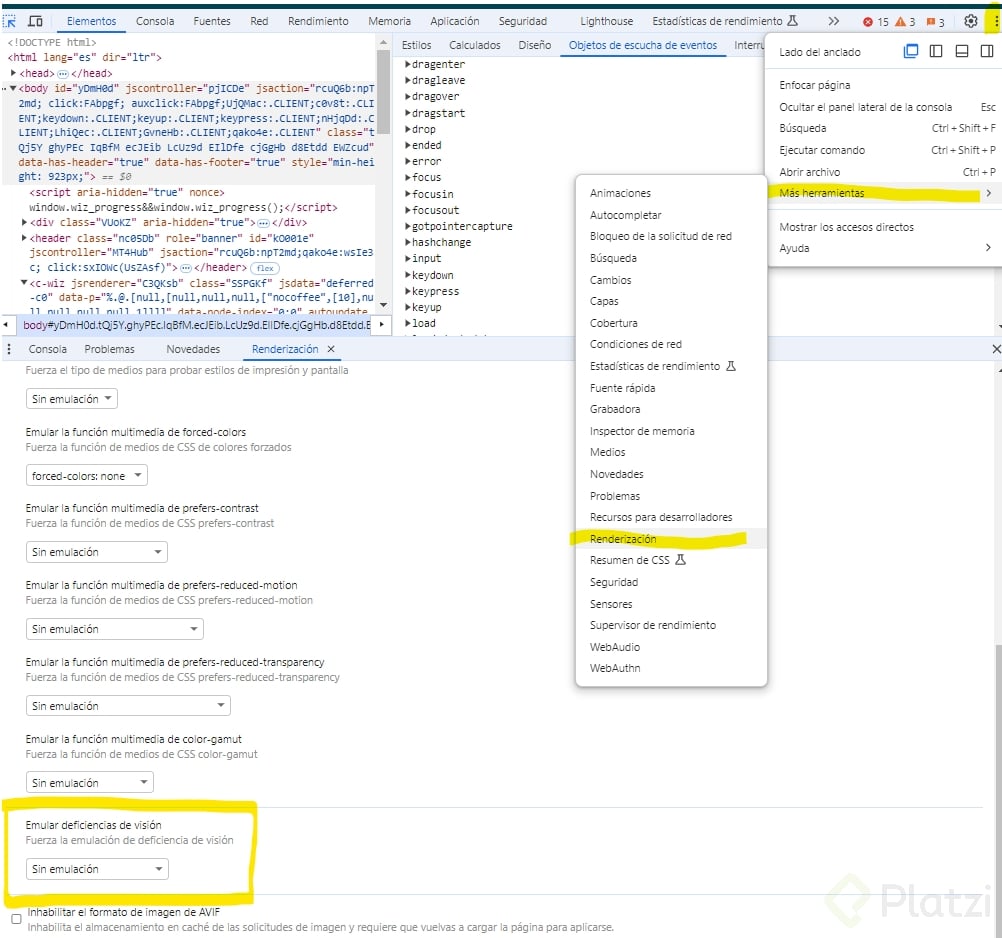Image resolution: width=1002 pixels, height=938 pixels.
Task: Select Mostrar los accesos directos entry
Action: (x=884, y=227)
